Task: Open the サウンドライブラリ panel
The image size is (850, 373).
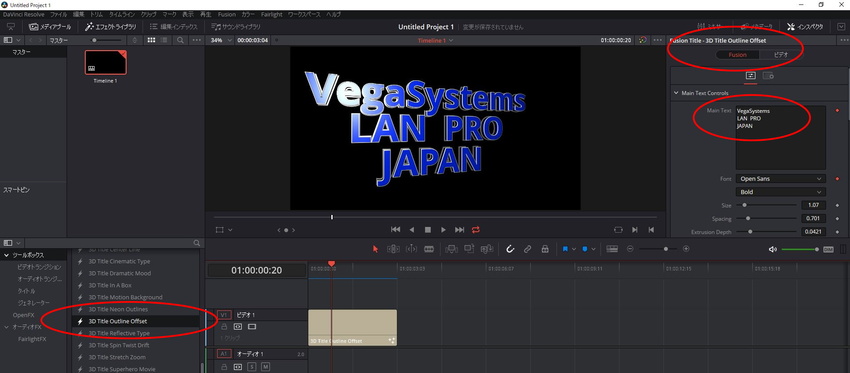Action: 236,27
